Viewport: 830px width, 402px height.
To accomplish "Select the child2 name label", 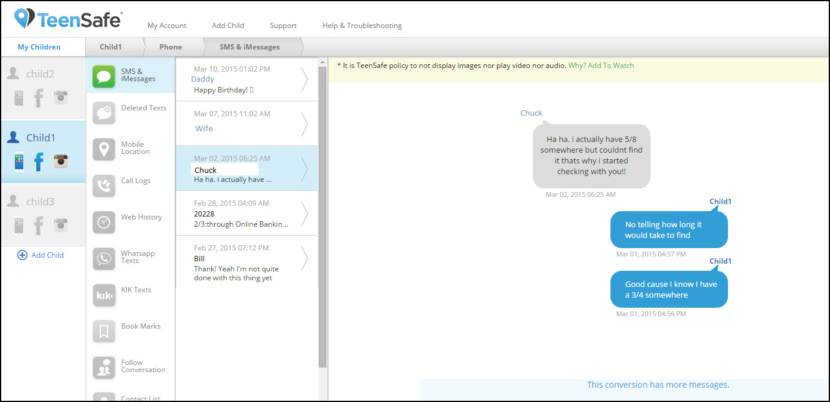I will 40,74.
